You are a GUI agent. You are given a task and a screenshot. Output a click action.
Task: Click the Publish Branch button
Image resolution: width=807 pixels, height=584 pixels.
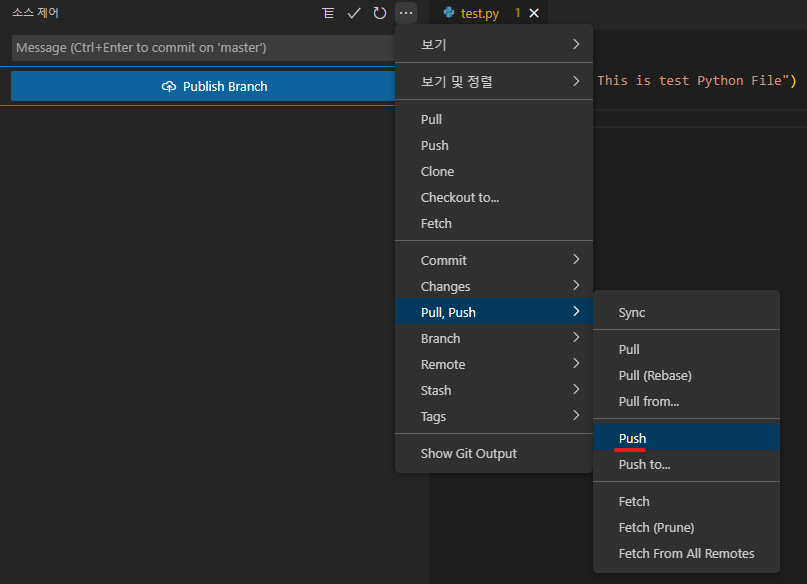coord(203,86)
